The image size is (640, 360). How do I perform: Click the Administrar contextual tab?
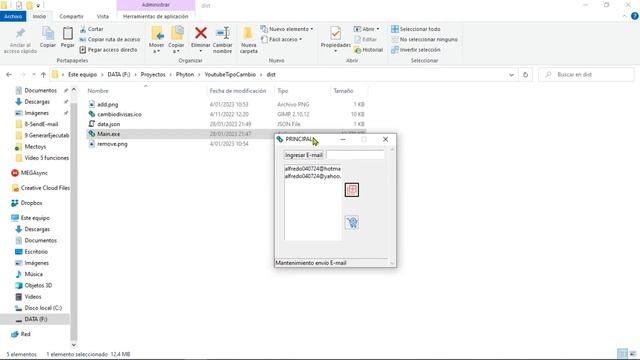click(156, 5)
